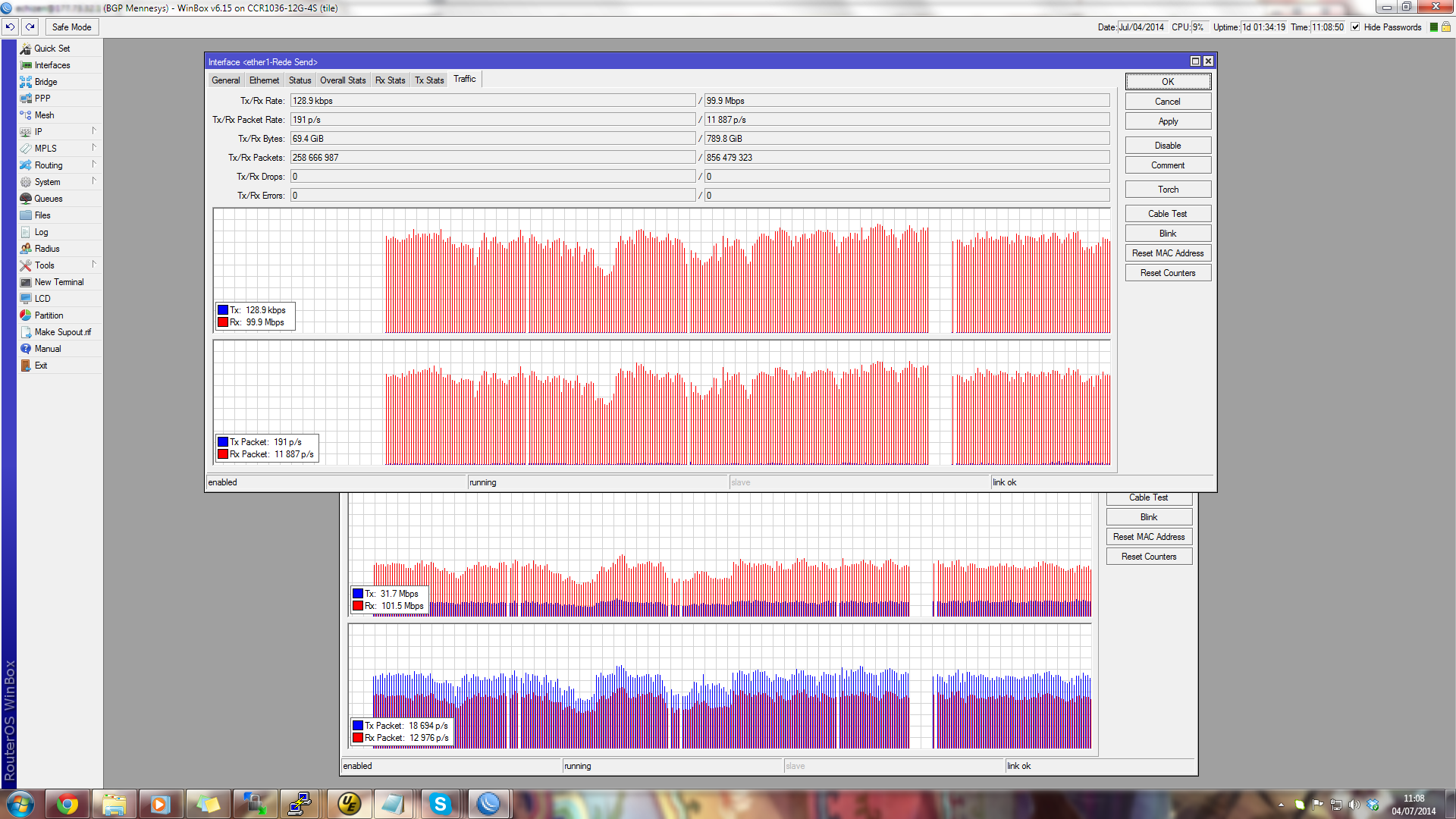Launch a New Terminal
The image size is (1456, 819).
click(x=58, y=281)
